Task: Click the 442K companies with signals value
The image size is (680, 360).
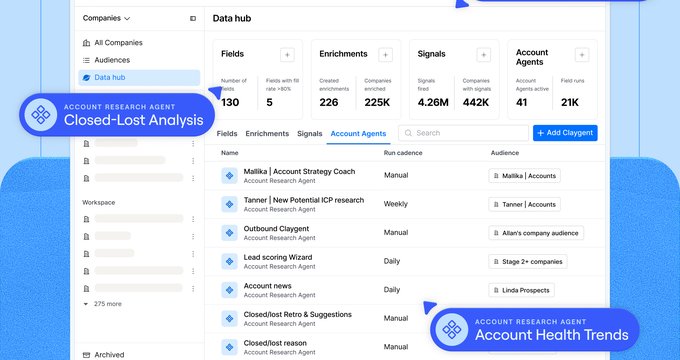Action: pos(476,102)
